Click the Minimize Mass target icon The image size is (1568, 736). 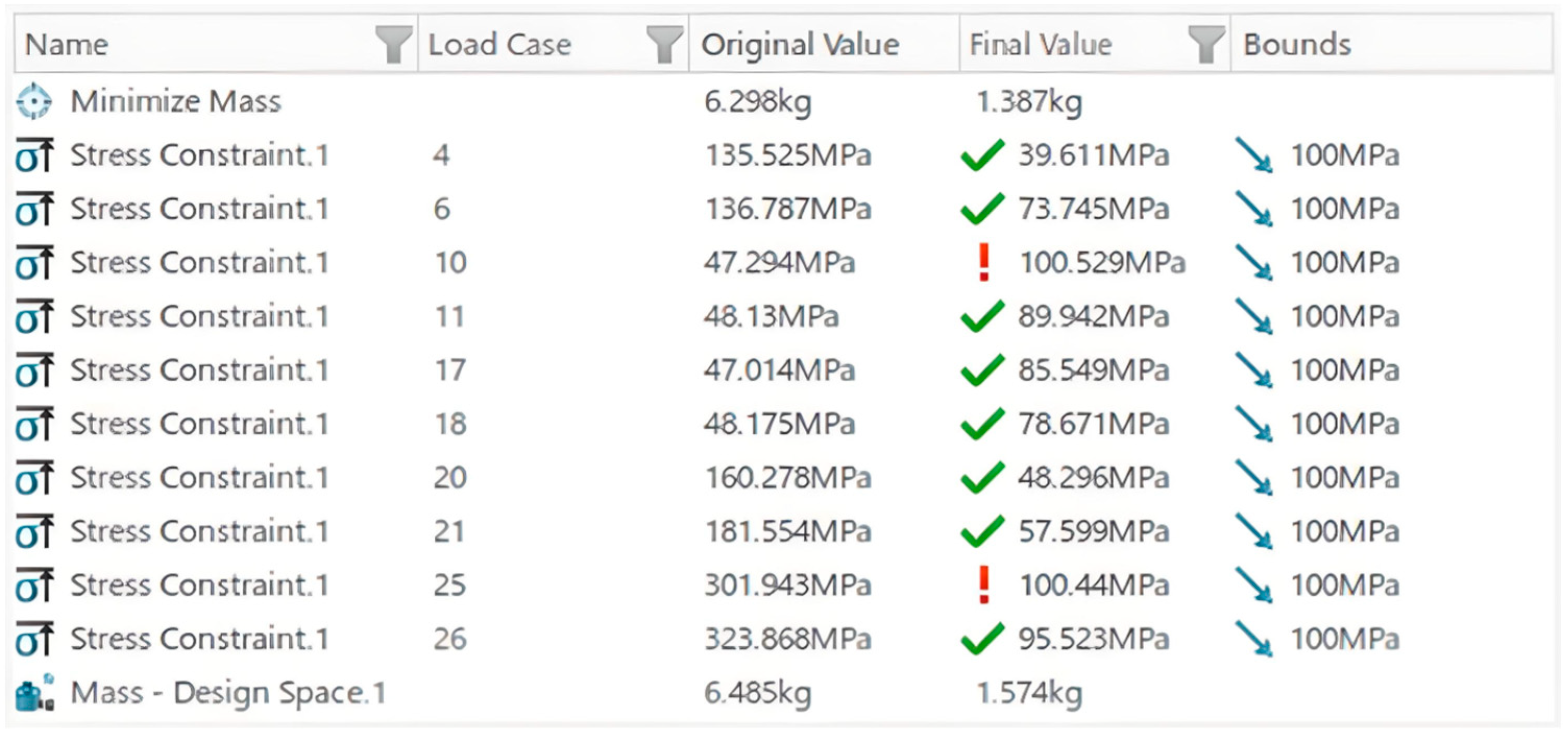(x=34, y=101)
